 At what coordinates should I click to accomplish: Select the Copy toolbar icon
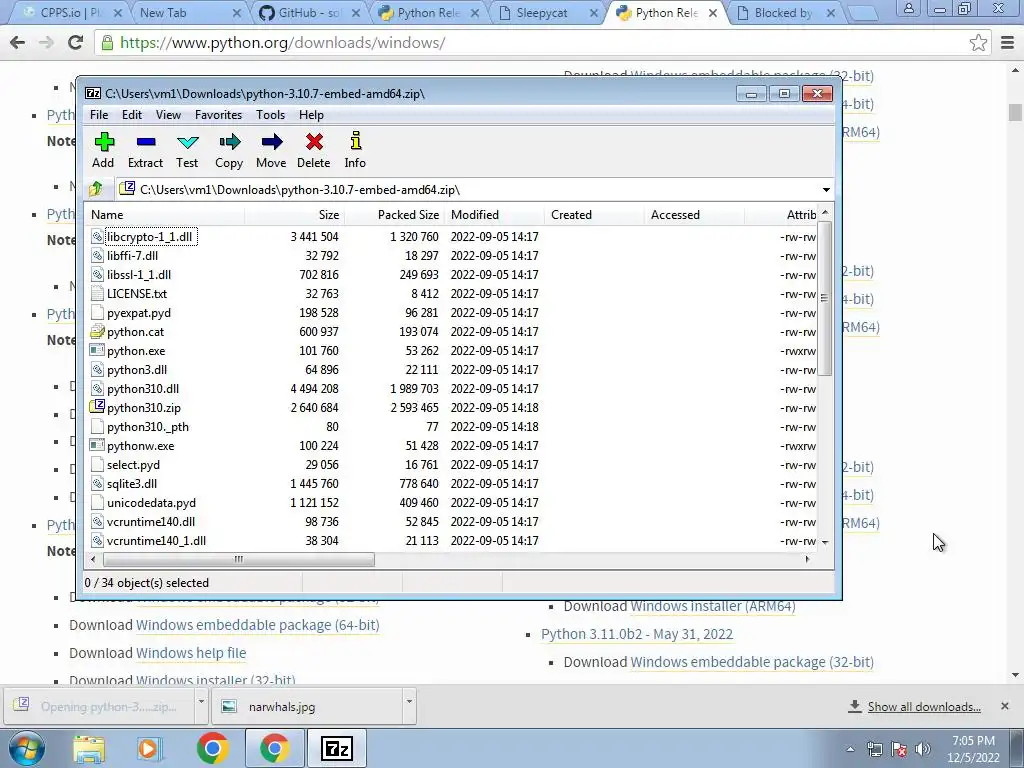229,142
